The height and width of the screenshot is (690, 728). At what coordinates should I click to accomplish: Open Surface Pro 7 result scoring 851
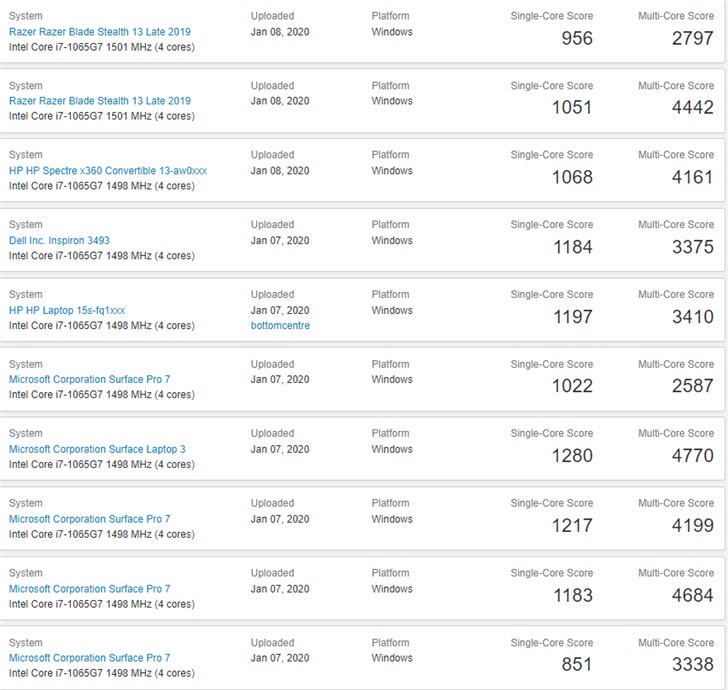tap(89, 658)
